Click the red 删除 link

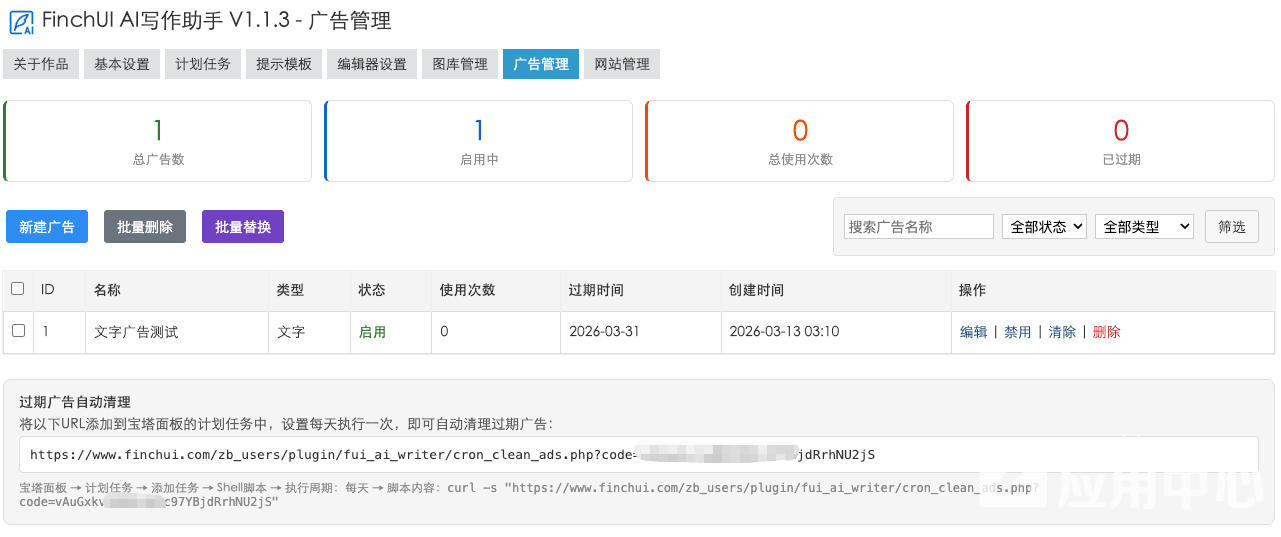(1107, 332)
